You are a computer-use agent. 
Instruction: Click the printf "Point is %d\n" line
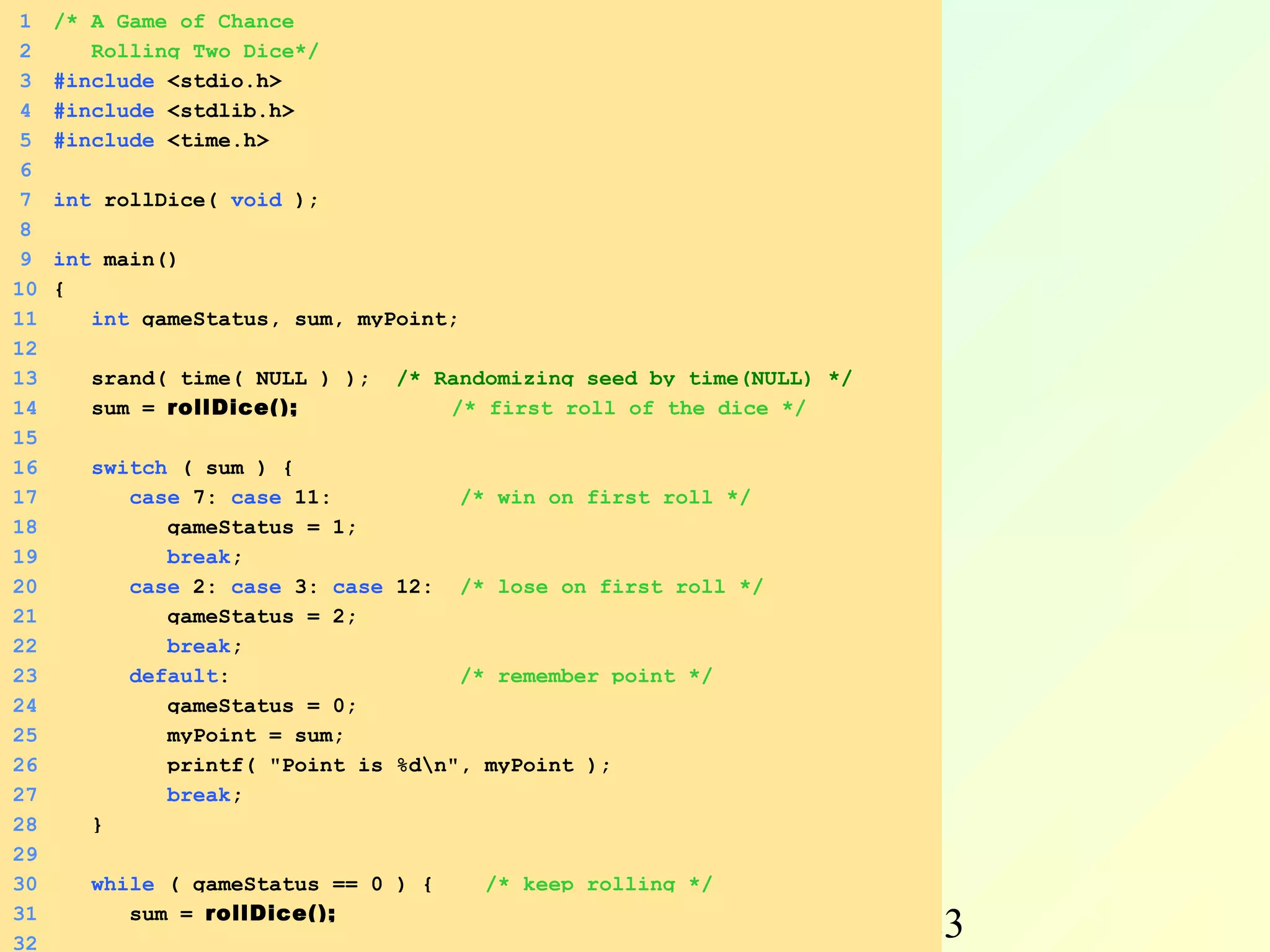coord(389,765)
